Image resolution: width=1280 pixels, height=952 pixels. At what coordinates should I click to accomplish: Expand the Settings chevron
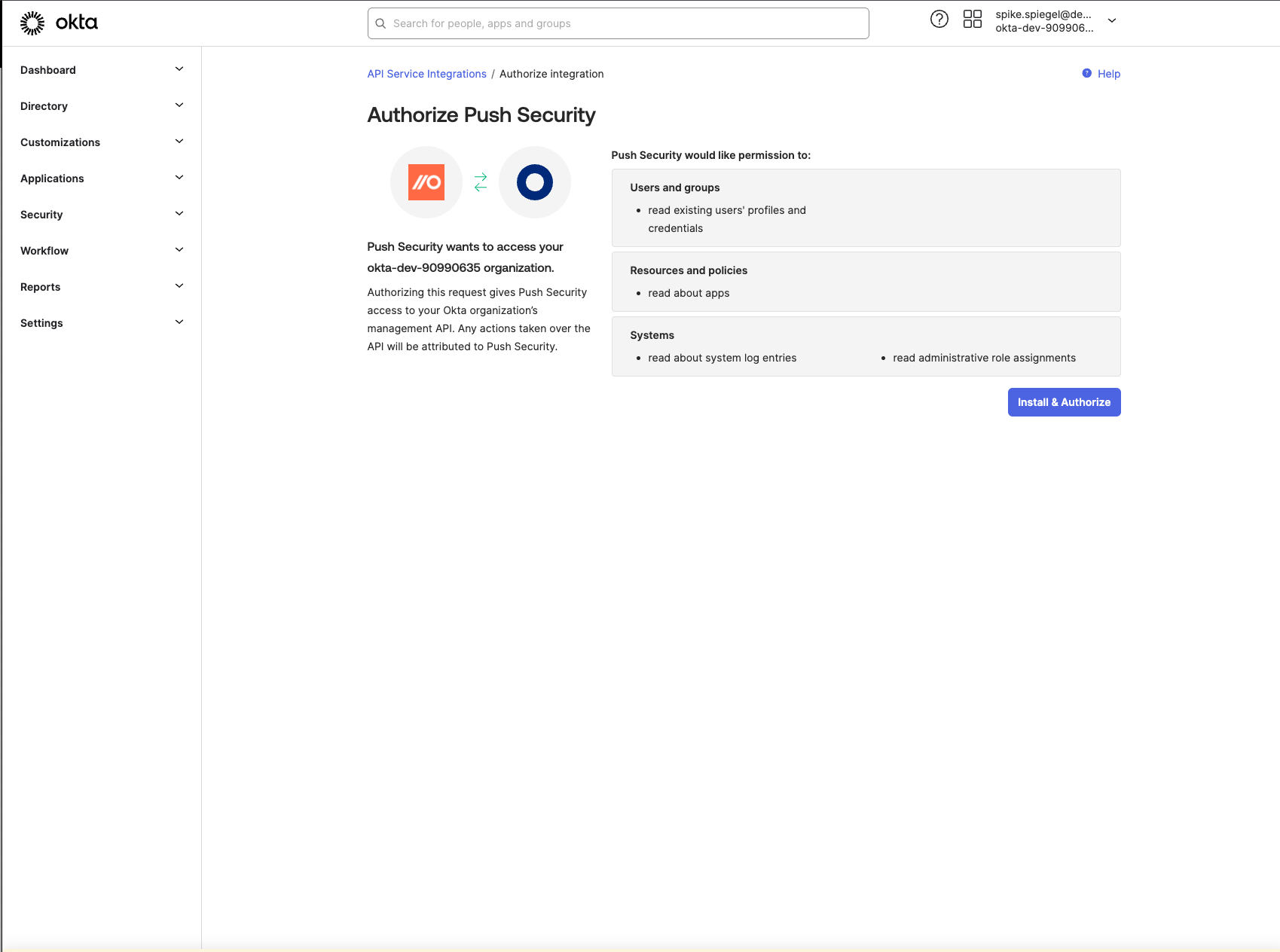point(179,322)
